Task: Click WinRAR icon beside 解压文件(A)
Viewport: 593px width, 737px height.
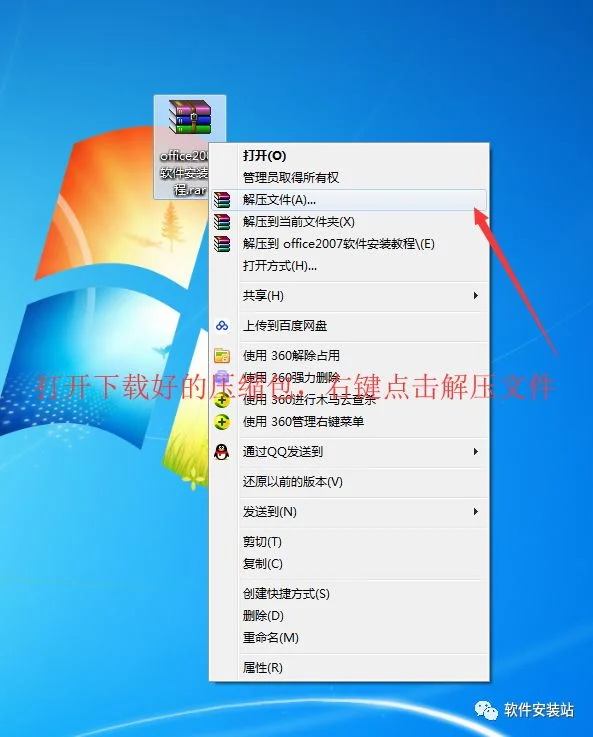Action: (222, 200)
